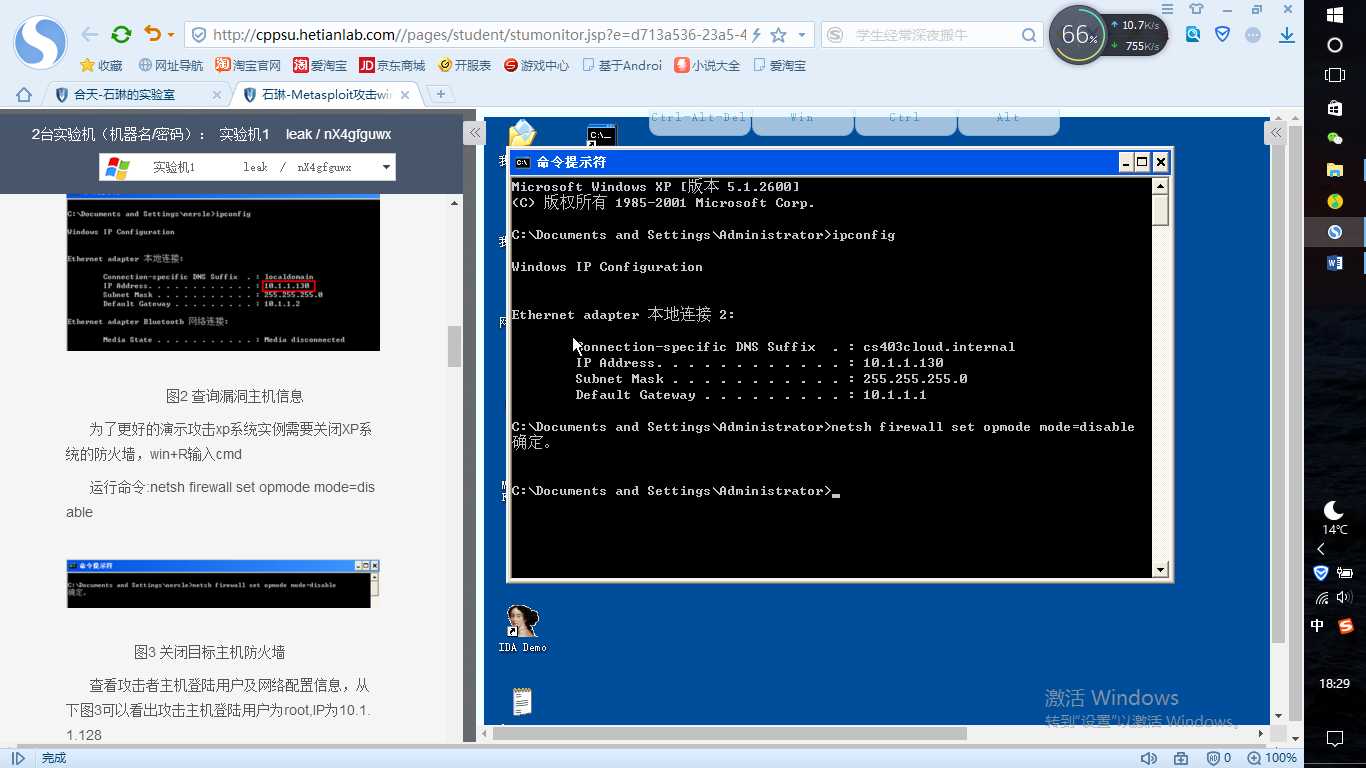The width and height of the screenshot is (1366, 768).
Task: Open 网址导航 bookmark
Action: [171, 65]
